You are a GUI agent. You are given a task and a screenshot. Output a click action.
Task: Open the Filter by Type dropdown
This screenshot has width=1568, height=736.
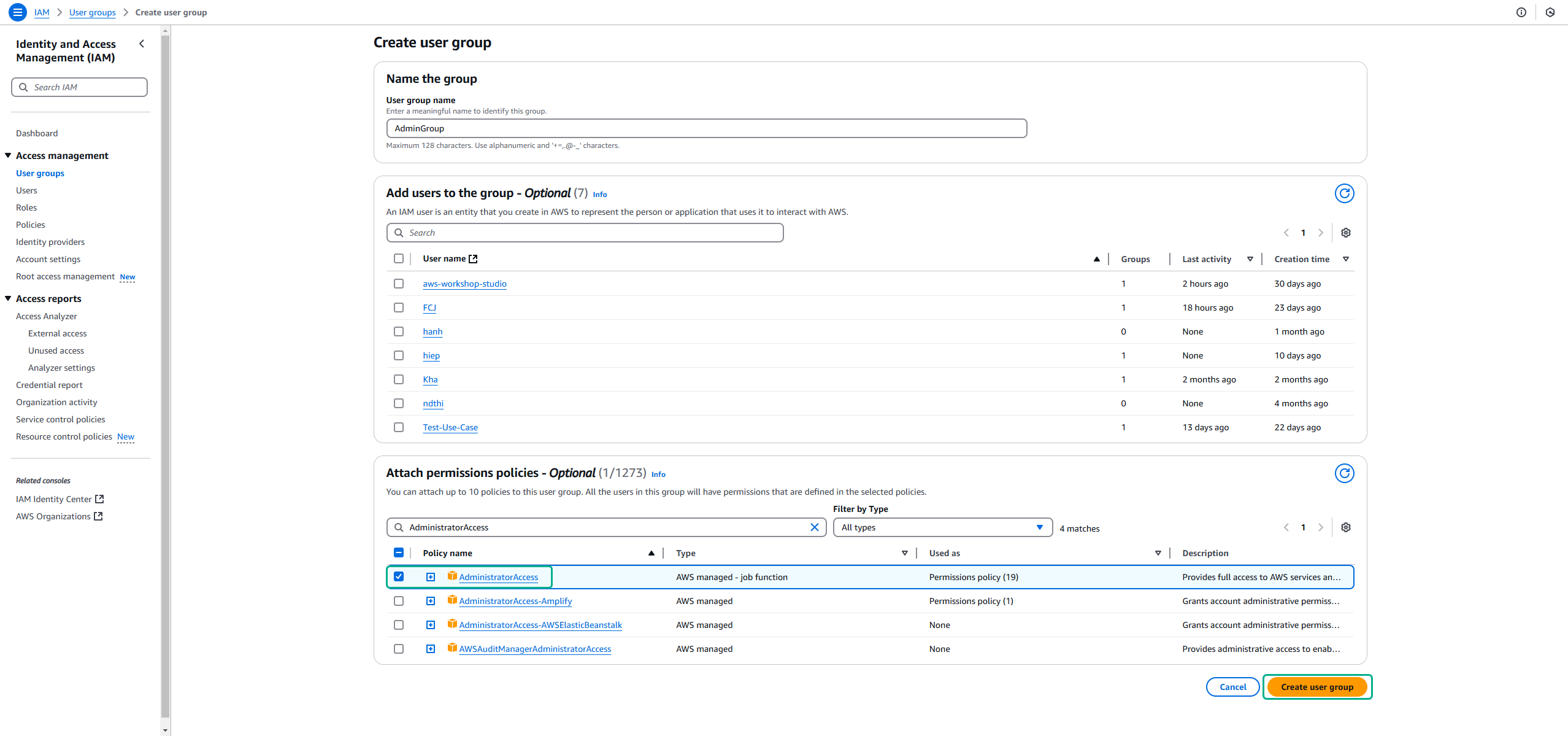[942, 527]
